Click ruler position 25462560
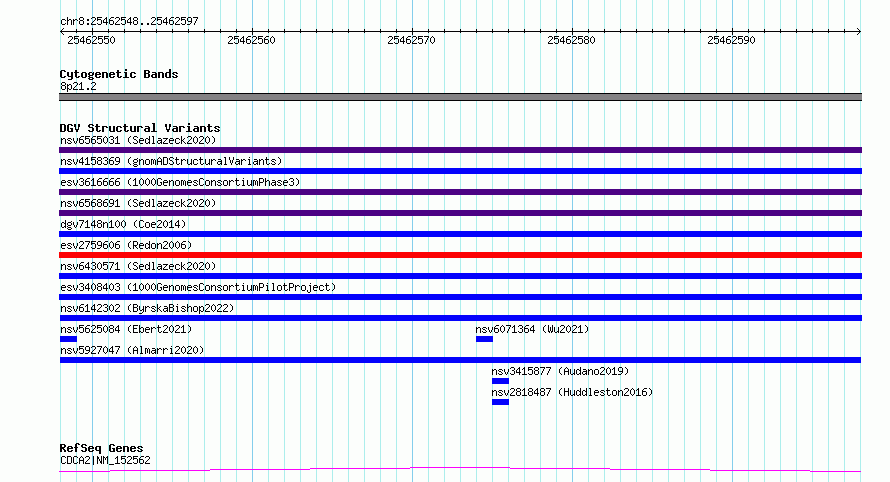Image resolution: width=890 pixels, height=482 pixels. coord(251,40)
